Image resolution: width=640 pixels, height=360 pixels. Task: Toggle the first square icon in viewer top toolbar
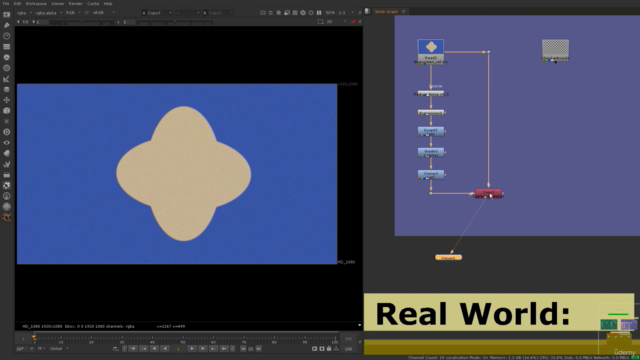(x=263, y=13)
